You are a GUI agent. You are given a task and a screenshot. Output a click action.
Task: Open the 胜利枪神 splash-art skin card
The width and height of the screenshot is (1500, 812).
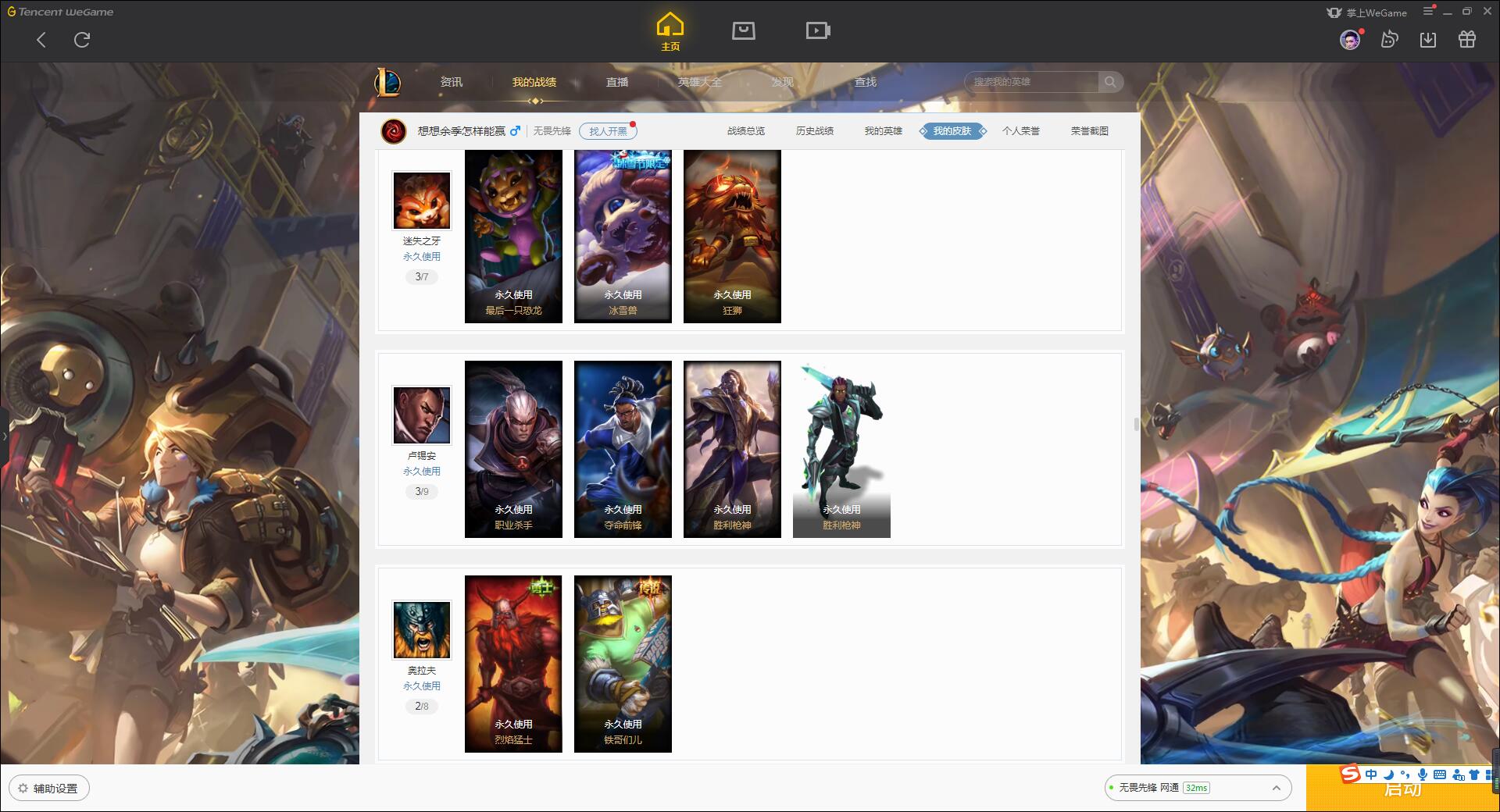coord(732,449)
